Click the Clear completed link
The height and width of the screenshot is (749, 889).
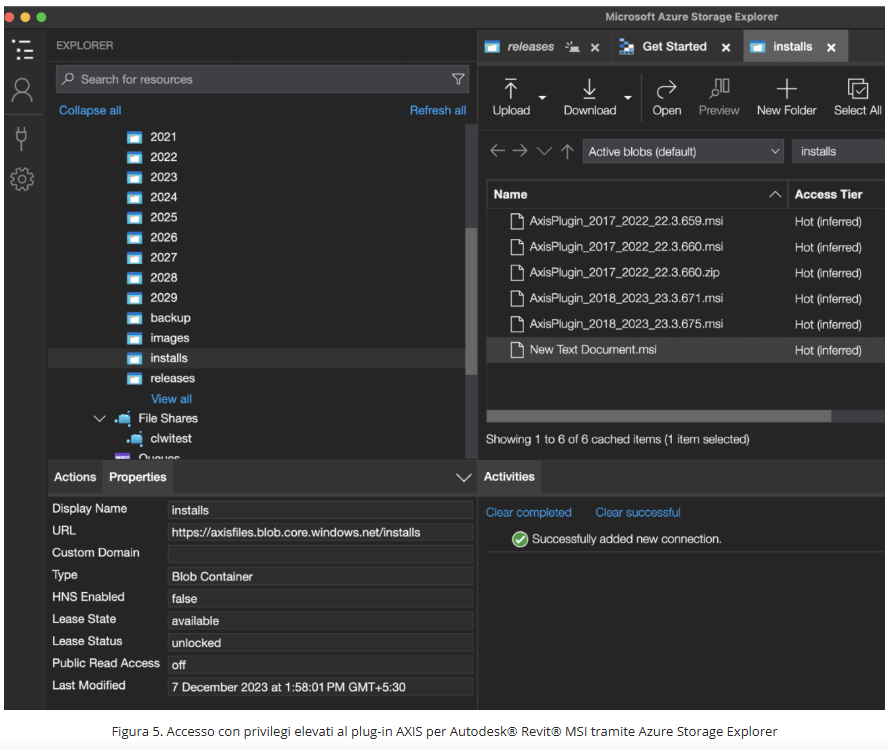click(528, 513)
